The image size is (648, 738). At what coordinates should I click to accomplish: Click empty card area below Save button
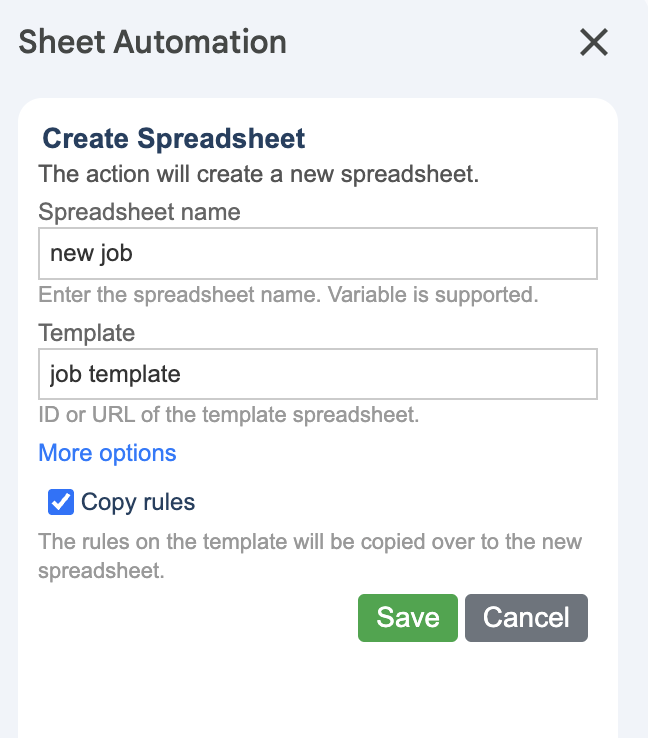[318, 690]
